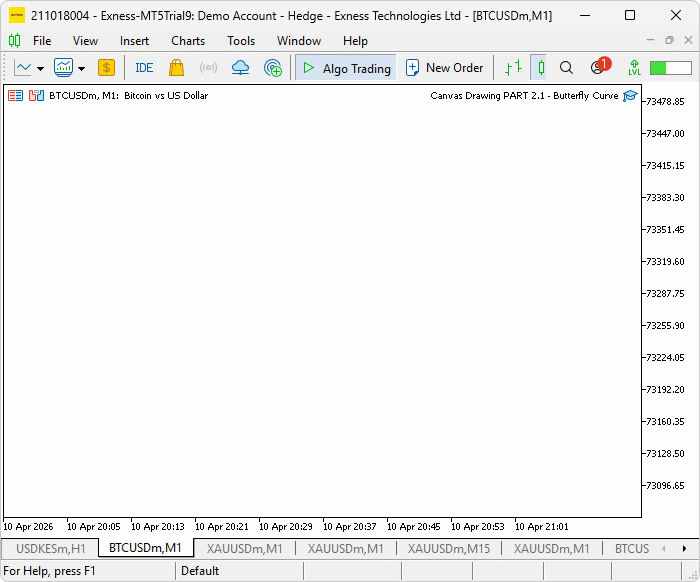Open the File menu
The height and width of the screenshot is (582, 700).
pos(42,41)
